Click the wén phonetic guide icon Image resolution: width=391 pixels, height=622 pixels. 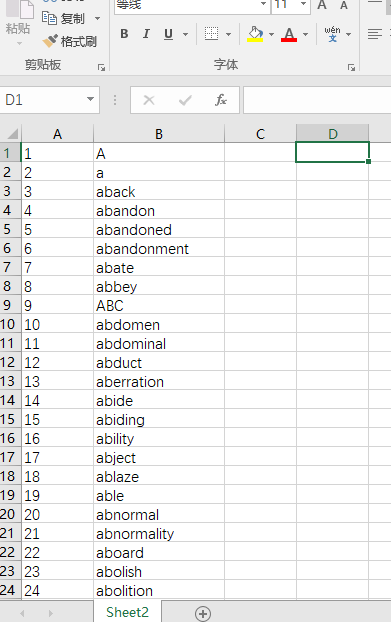pos(332,34)
